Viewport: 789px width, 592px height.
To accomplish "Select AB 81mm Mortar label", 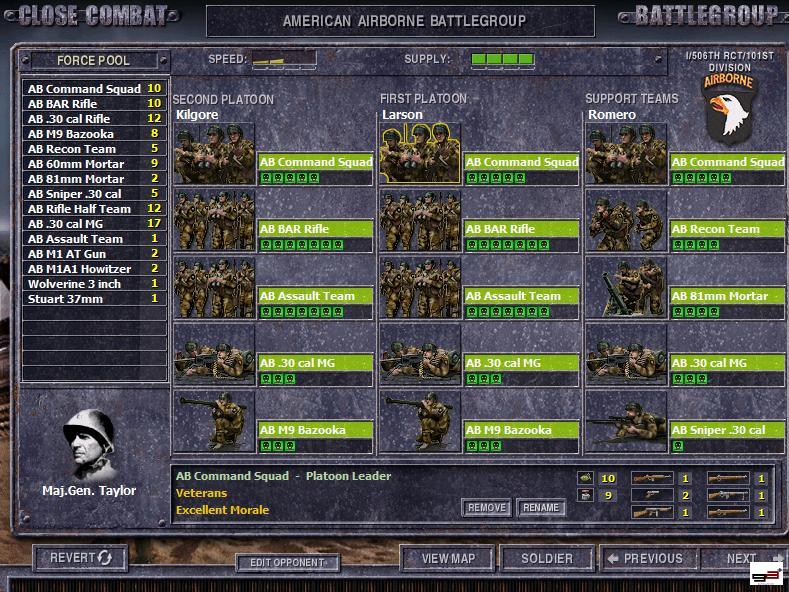I will pos(728,295).
